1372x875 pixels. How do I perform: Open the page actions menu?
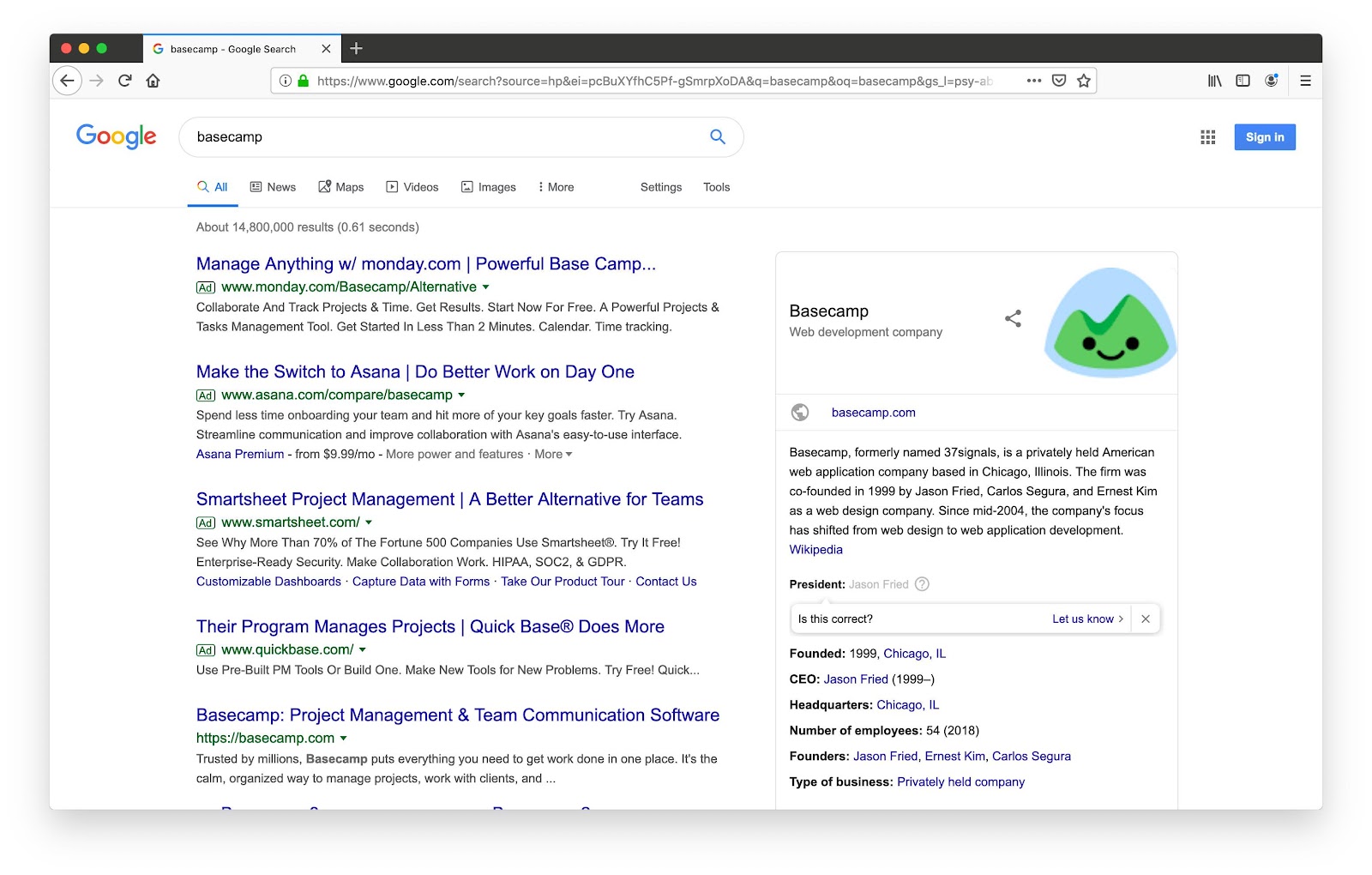click(1034, 81)
